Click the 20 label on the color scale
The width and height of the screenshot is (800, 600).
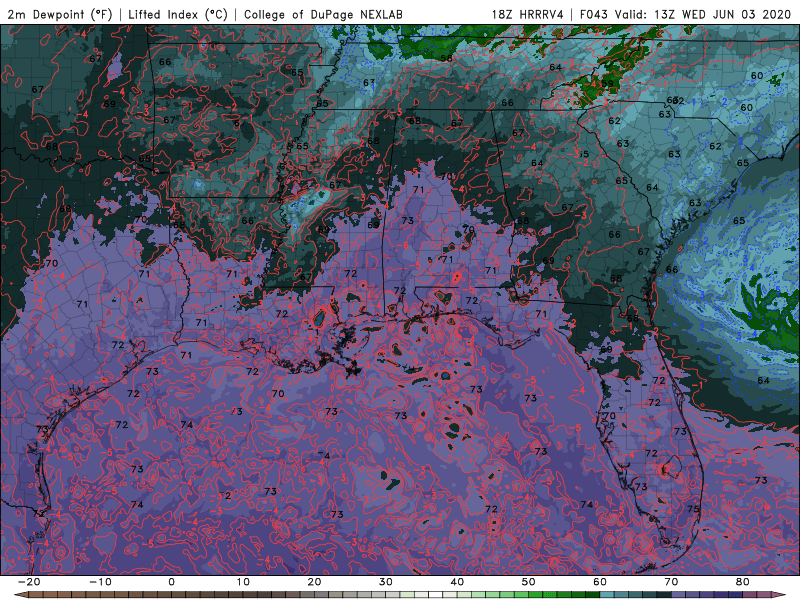(x=314, y=582)
